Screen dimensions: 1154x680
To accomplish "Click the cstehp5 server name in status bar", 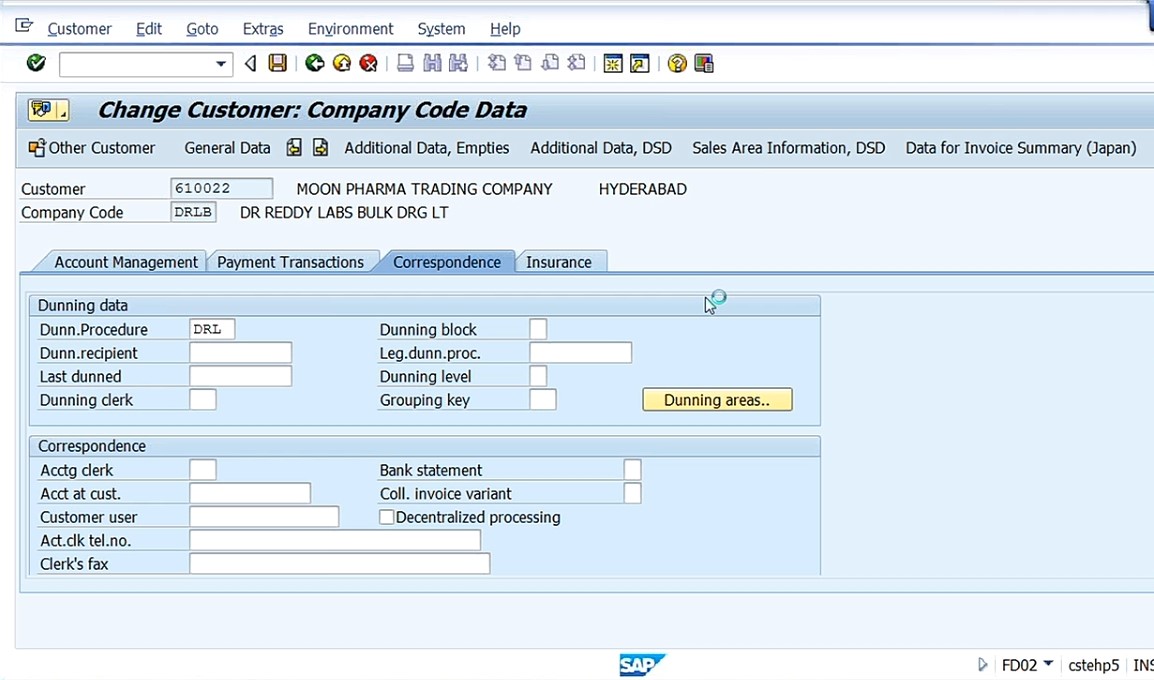I will coord(1094,665).
